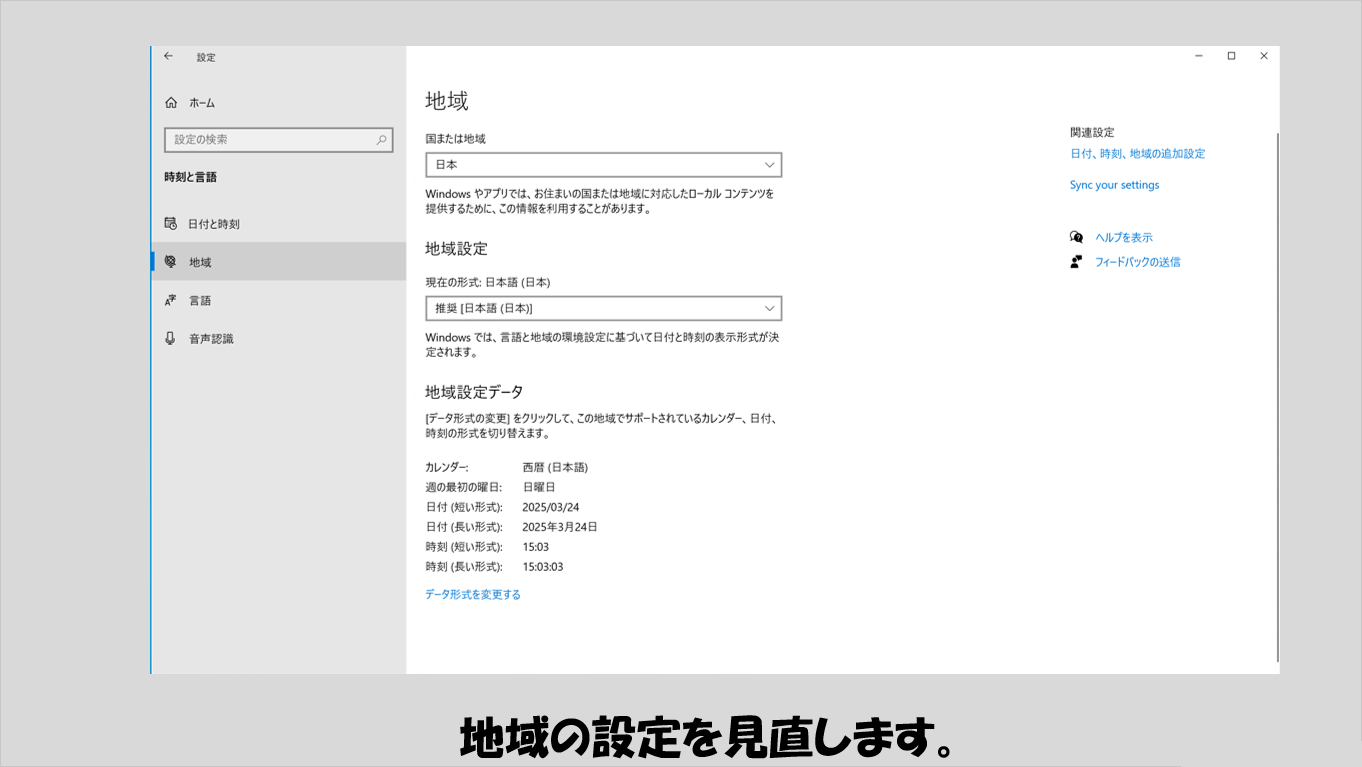1362x767 pixels.
Task: Click the 音声認識 microphone icon
Action: click(x=170, y=338)
